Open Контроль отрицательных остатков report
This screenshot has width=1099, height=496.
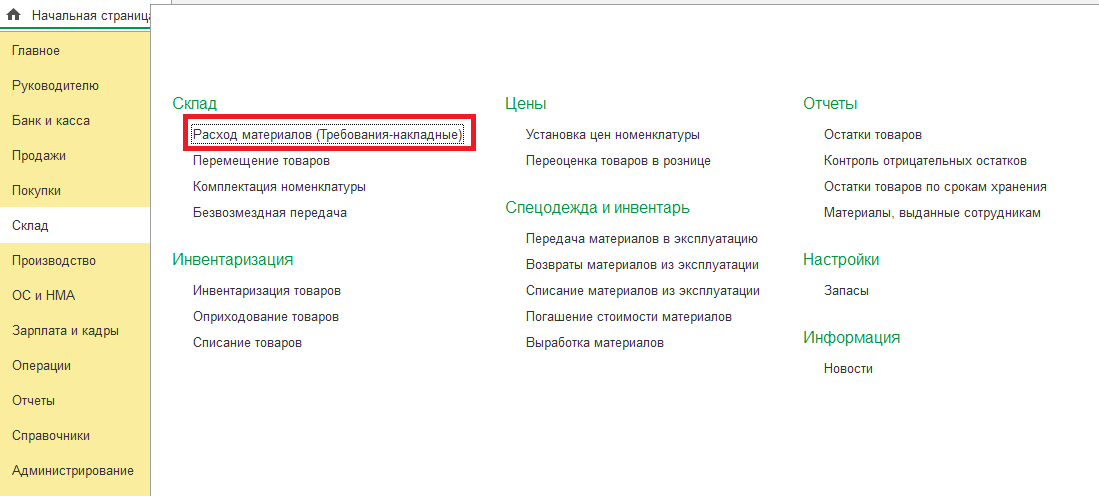[x=925, y=161]
